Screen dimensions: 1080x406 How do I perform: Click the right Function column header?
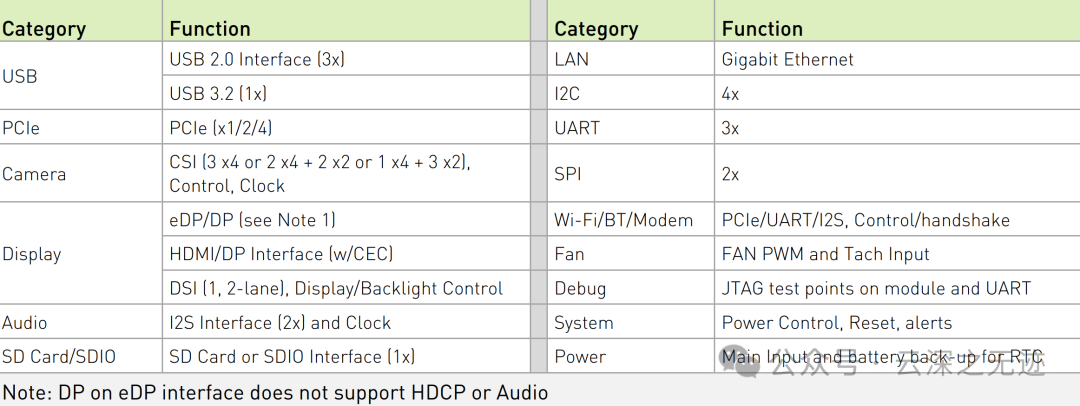click(x=762, y=29)
